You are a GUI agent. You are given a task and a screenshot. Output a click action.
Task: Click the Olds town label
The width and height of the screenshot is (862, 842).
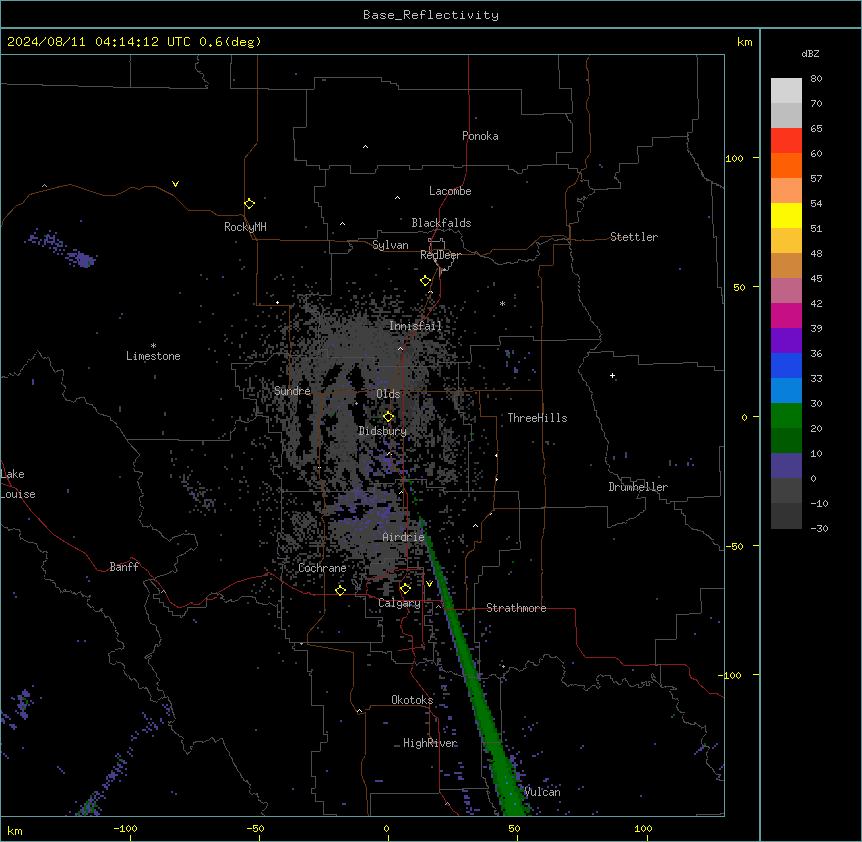[388, 394]
